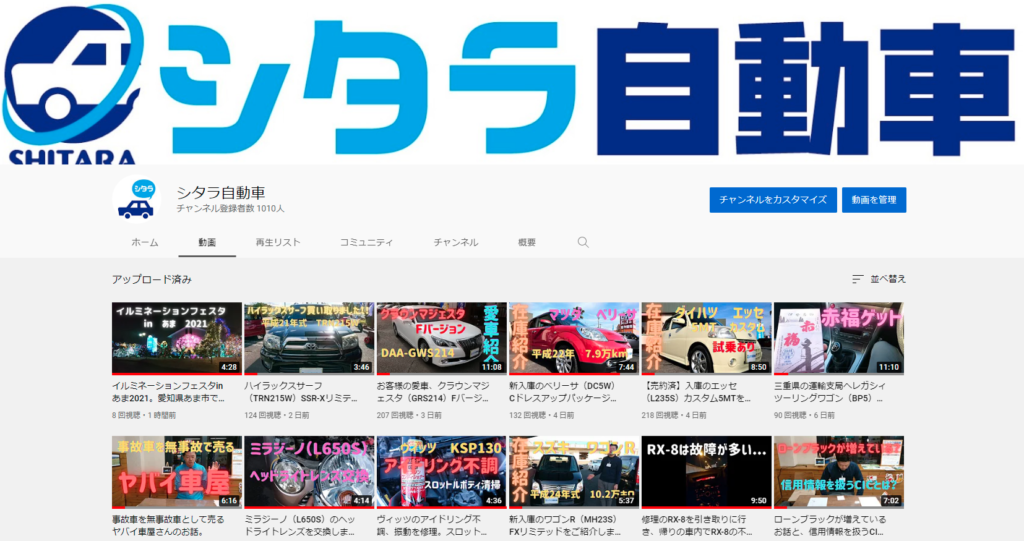Click the チャンネルをカスタマイズ button
Image resolution: width=1024 pixels, height=541 pixels.
click(773, 200)
